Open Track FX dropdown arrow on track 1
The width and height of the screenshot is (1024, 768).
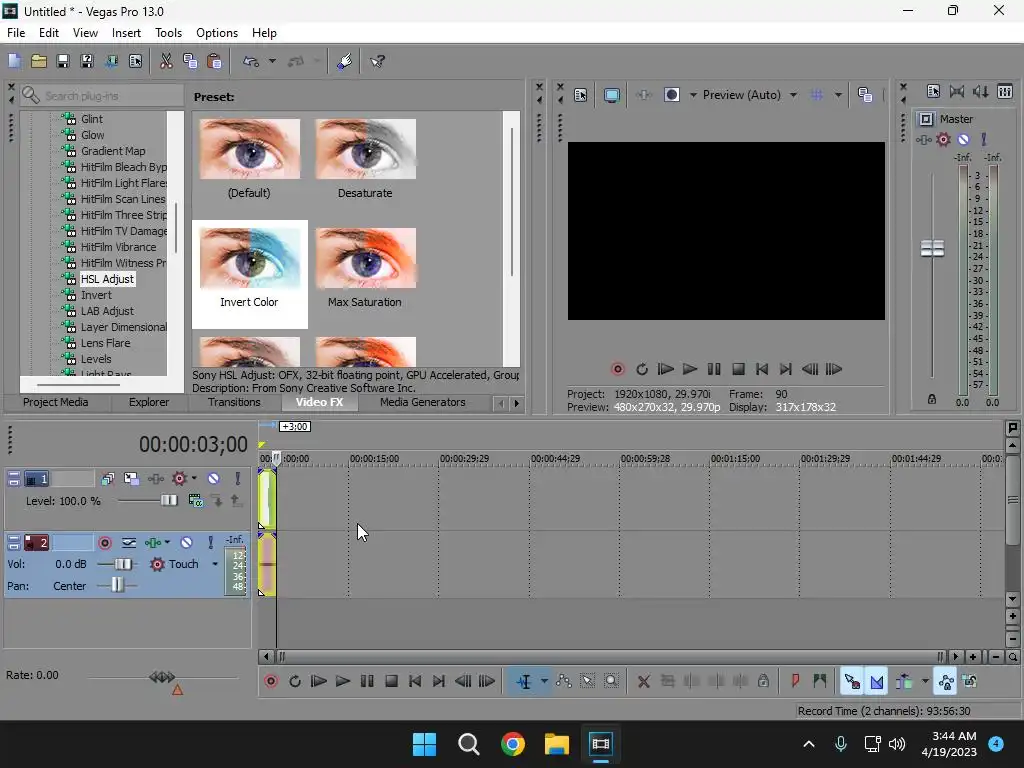coord(194,479)
